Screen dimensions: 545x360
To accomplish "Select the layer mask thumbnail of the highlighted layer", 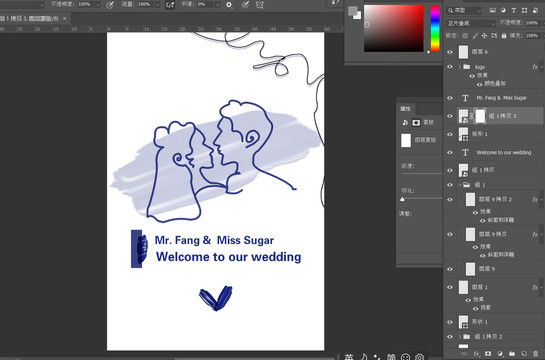I will pos(480,116).
